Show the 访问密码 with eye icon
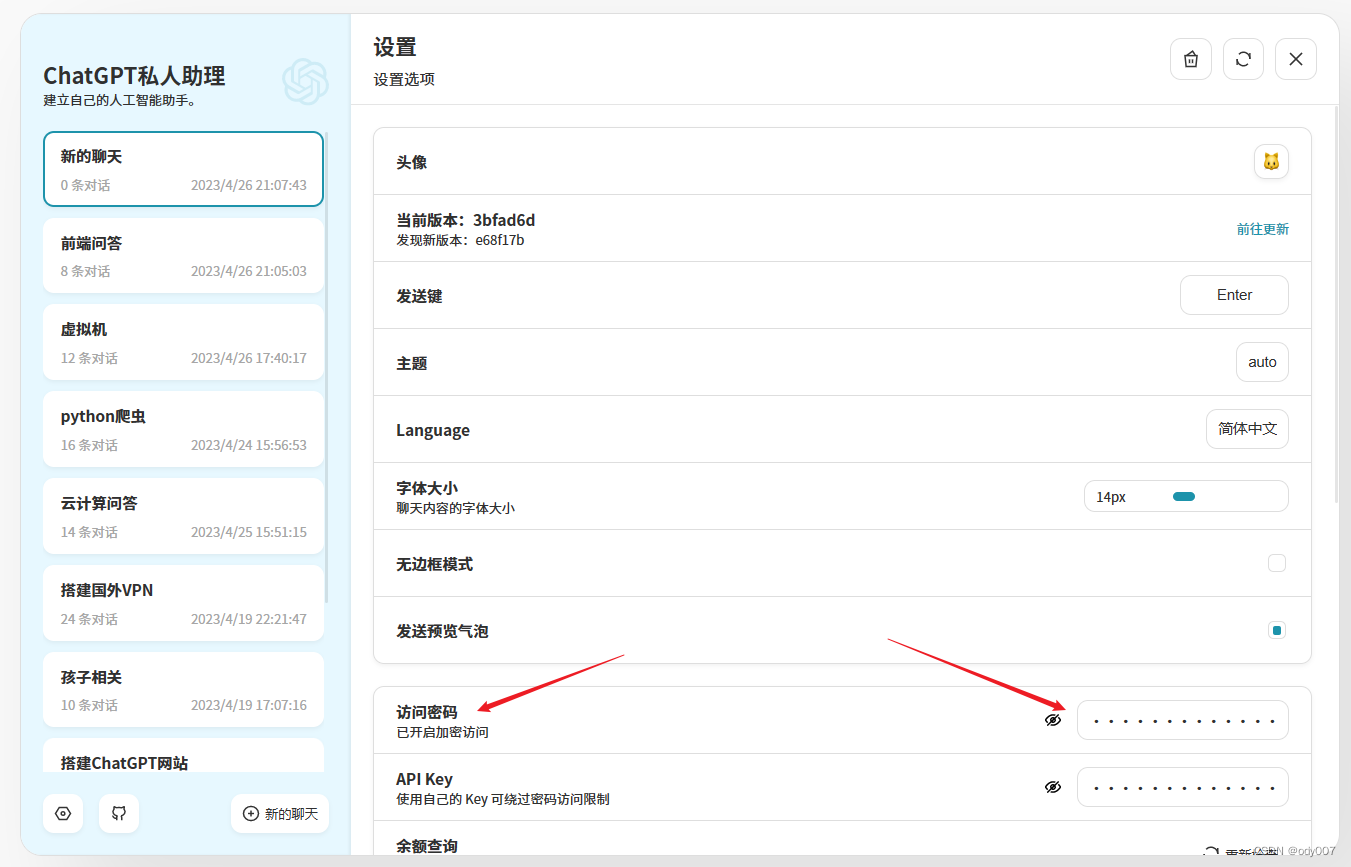The width and height of the screenshot is (1351, 867). click(1053, 720)
